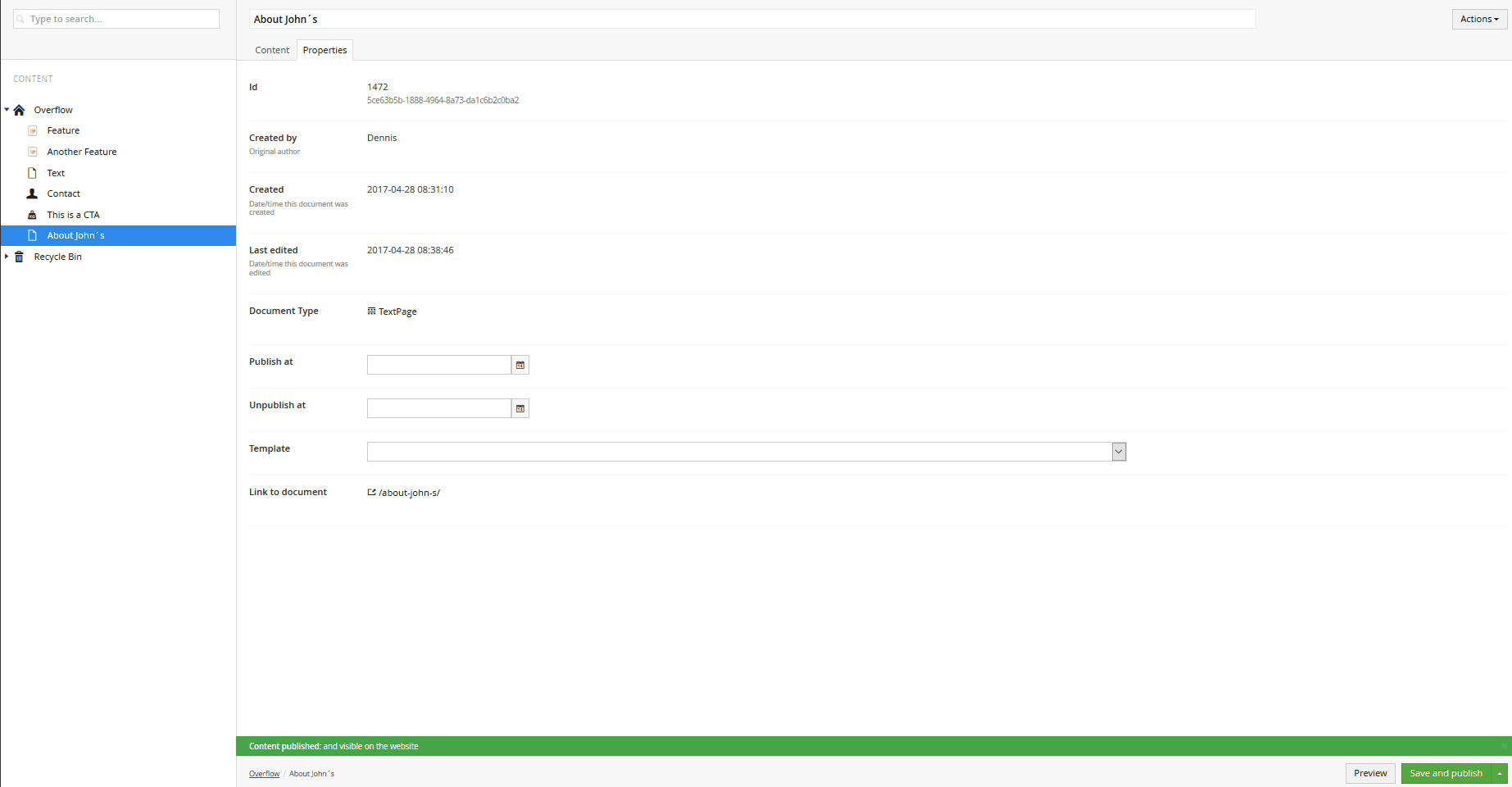
Task: Open the Publish at calendar picker
Action: [520, 365]
